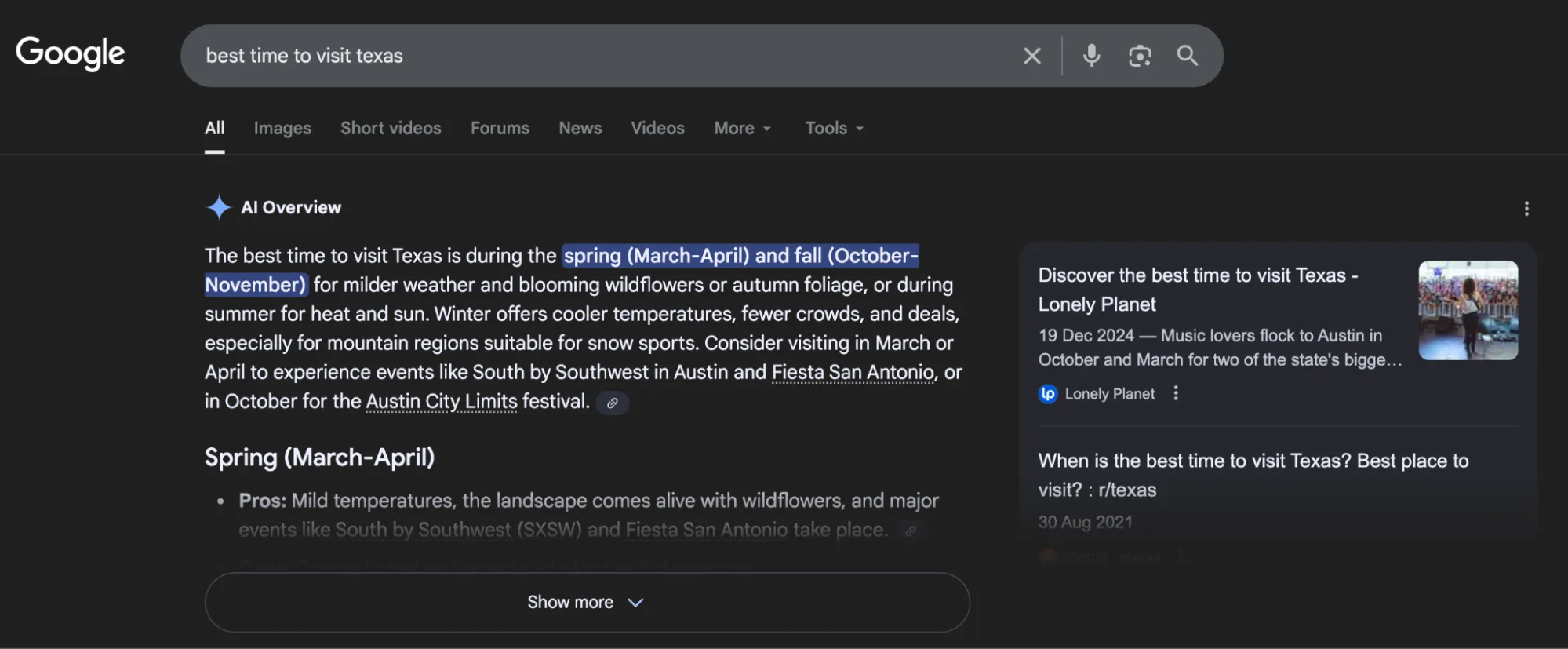This screenshot has width=1568, height=649.
Task: Open search by image camera icon
Action: (x=1140, y=56)
